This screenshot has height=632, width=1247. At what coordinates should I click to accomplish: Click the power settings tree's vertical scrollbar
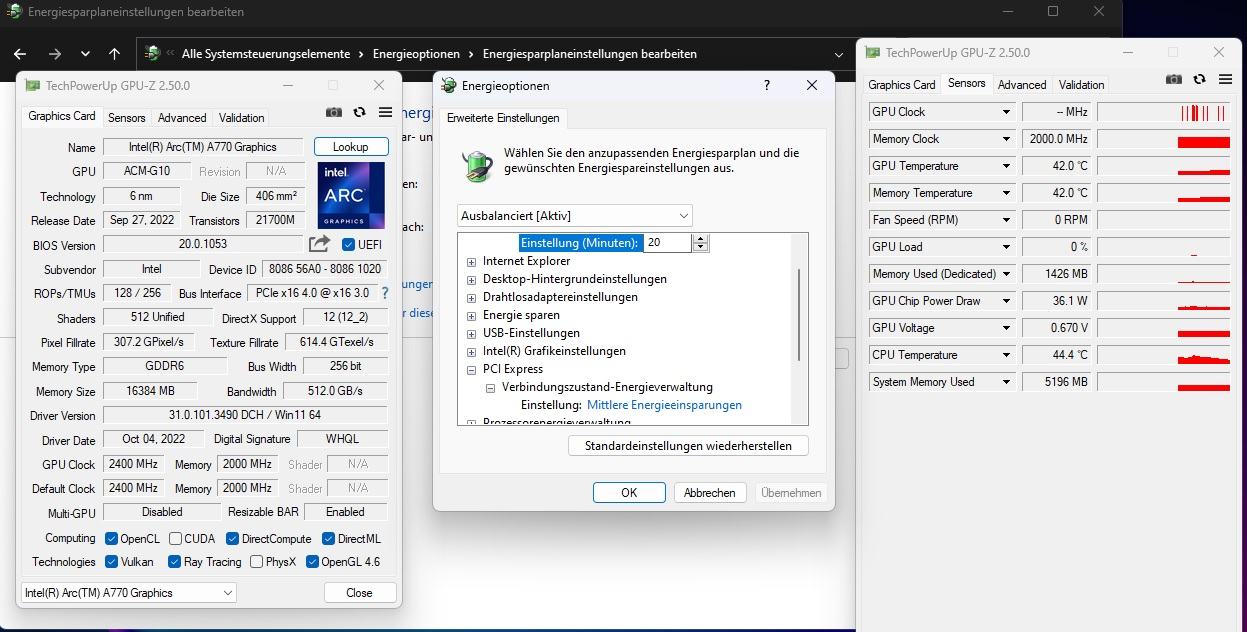(x=799, y=314)
